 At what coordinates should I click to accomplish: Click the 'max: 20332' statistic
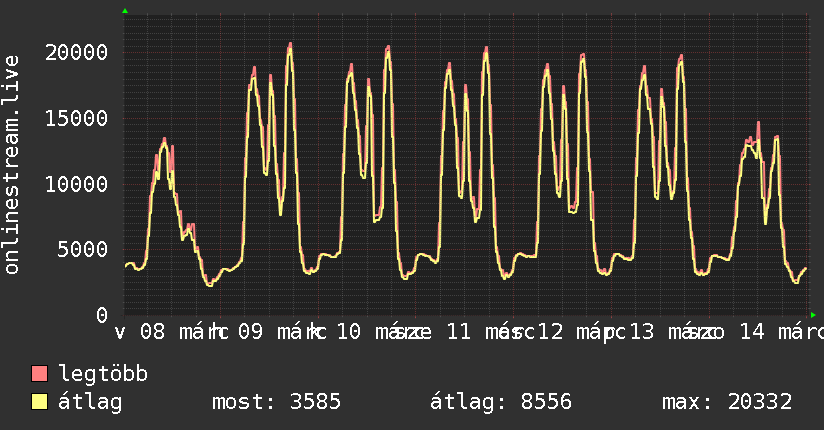(727, 403)
